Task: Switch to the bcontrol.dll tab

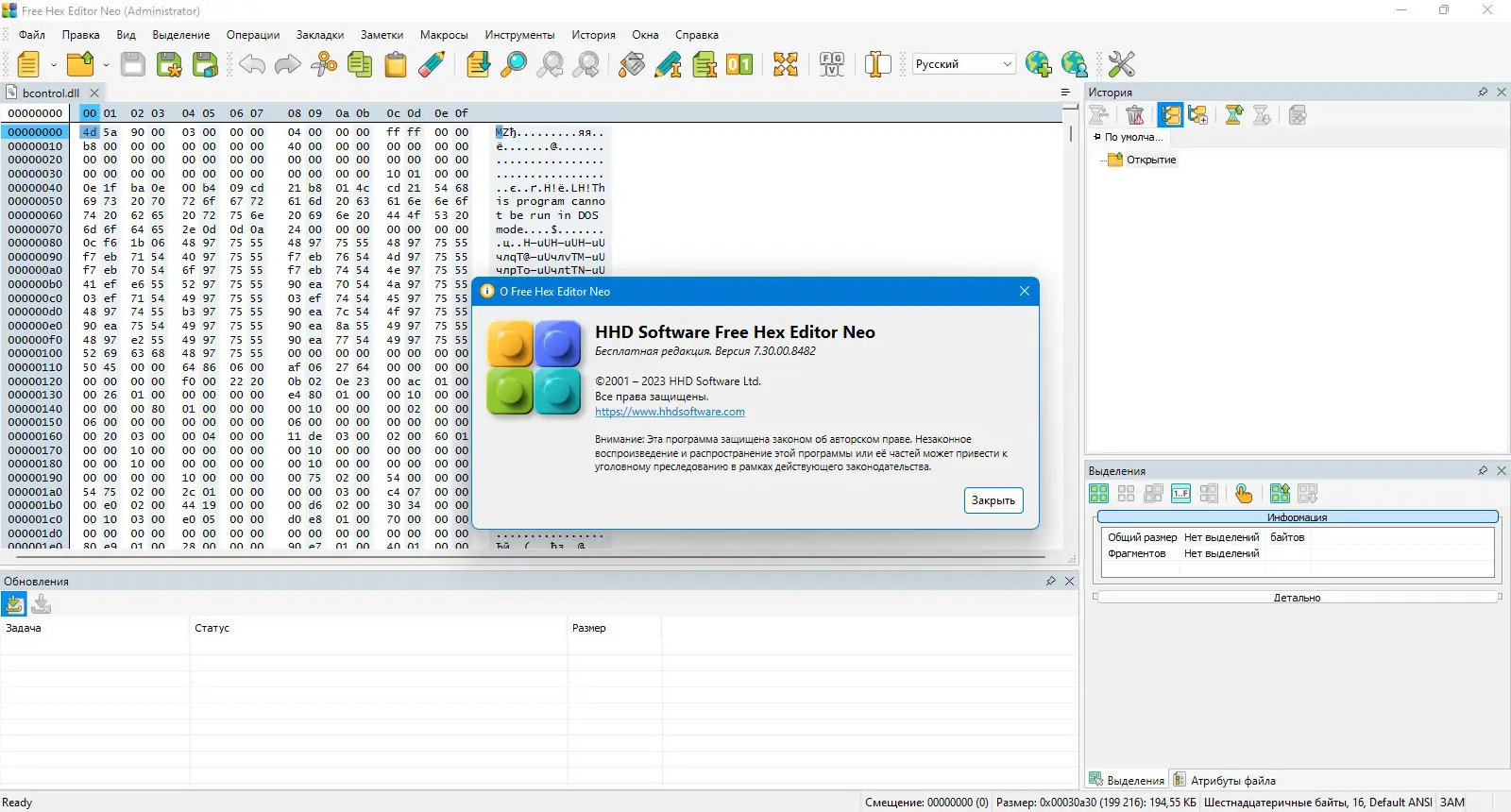Action: click(x=51, y=93)
